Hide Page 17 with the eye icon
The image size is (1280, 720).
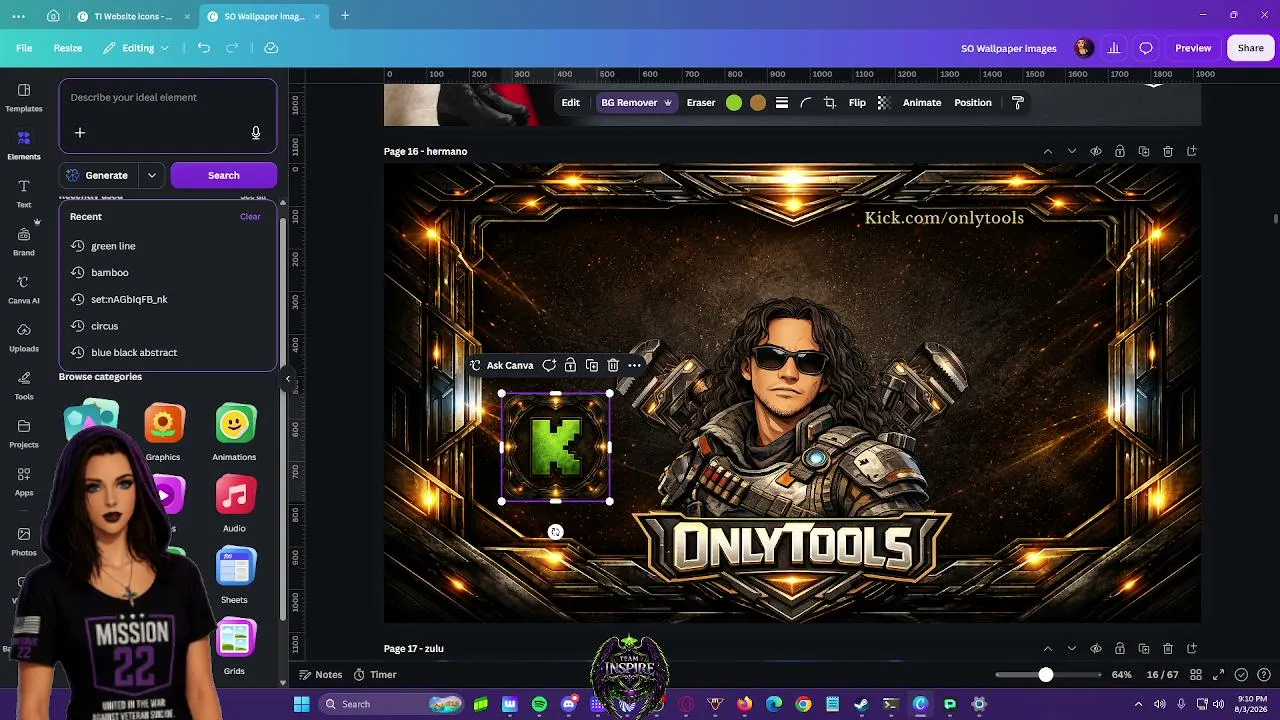[1096, 649]
